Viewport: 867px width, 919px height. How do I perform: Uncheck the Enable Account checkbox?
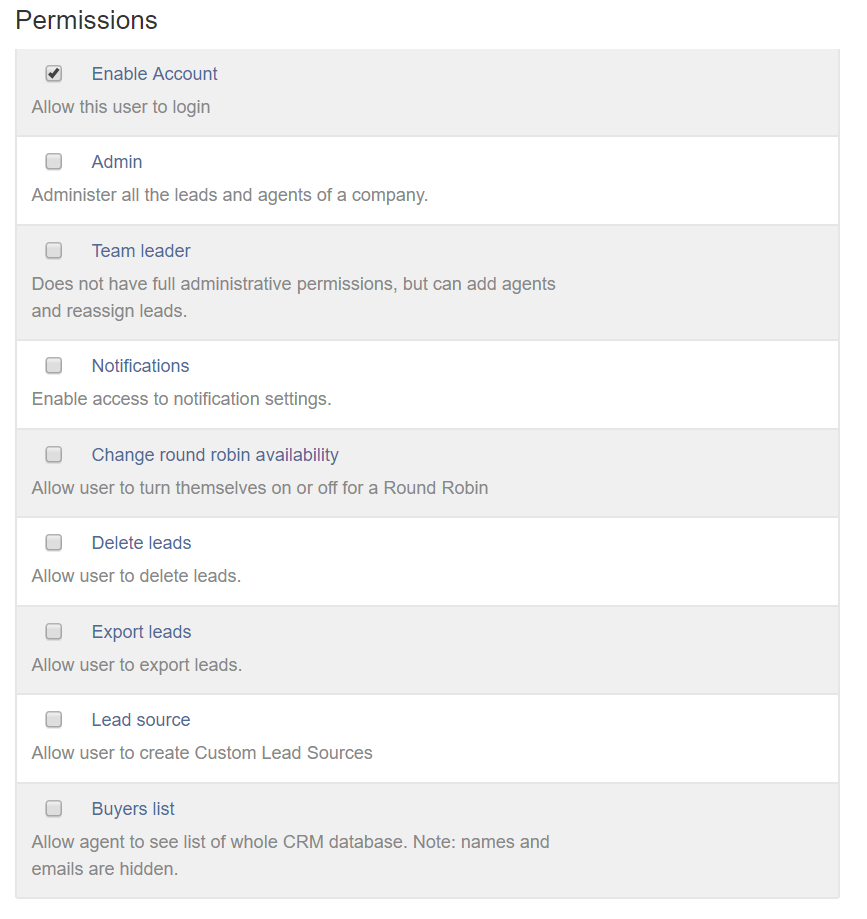pos(54,73)
